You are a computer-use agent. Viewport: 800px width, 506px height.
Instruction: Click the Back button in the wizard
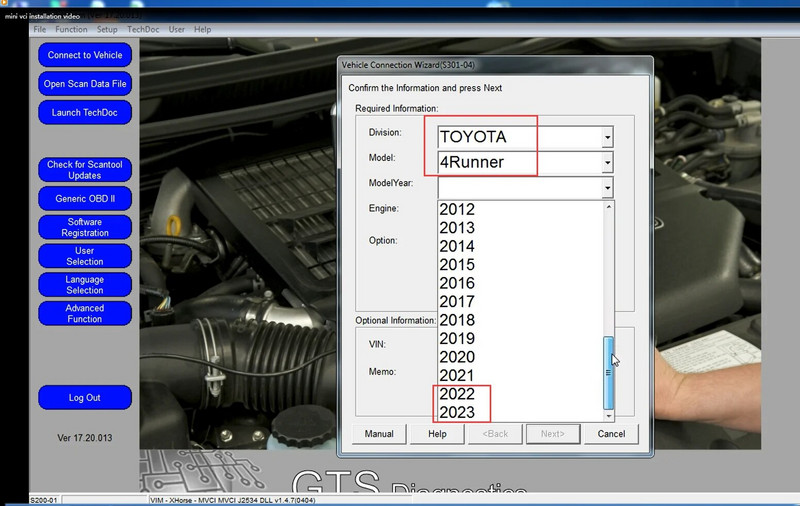tap(495, 434)
